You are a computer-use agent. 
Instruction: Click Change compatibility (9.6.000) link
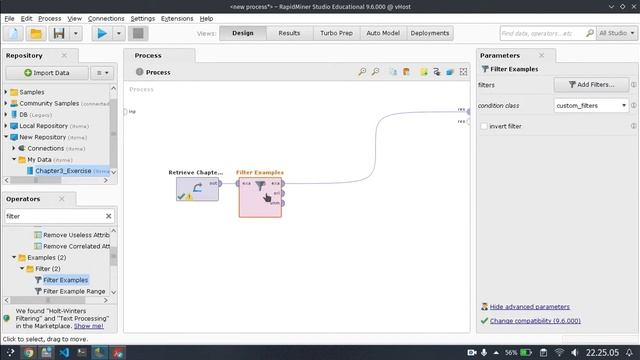point(535,321)
